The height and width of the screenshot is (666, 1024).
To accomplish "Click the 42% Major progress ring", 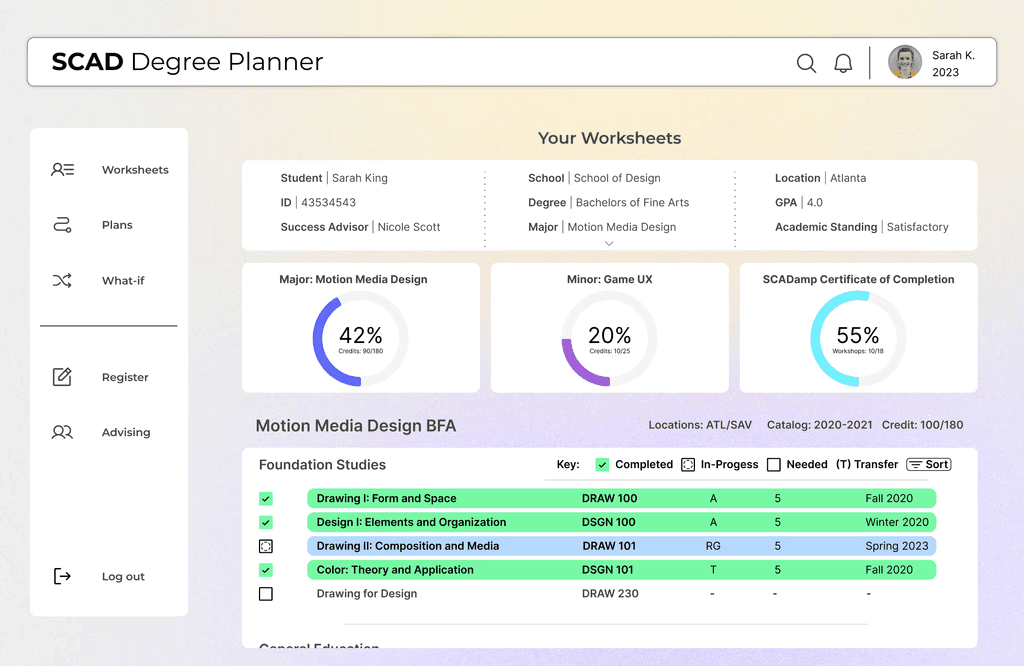I will pos(360,338).
